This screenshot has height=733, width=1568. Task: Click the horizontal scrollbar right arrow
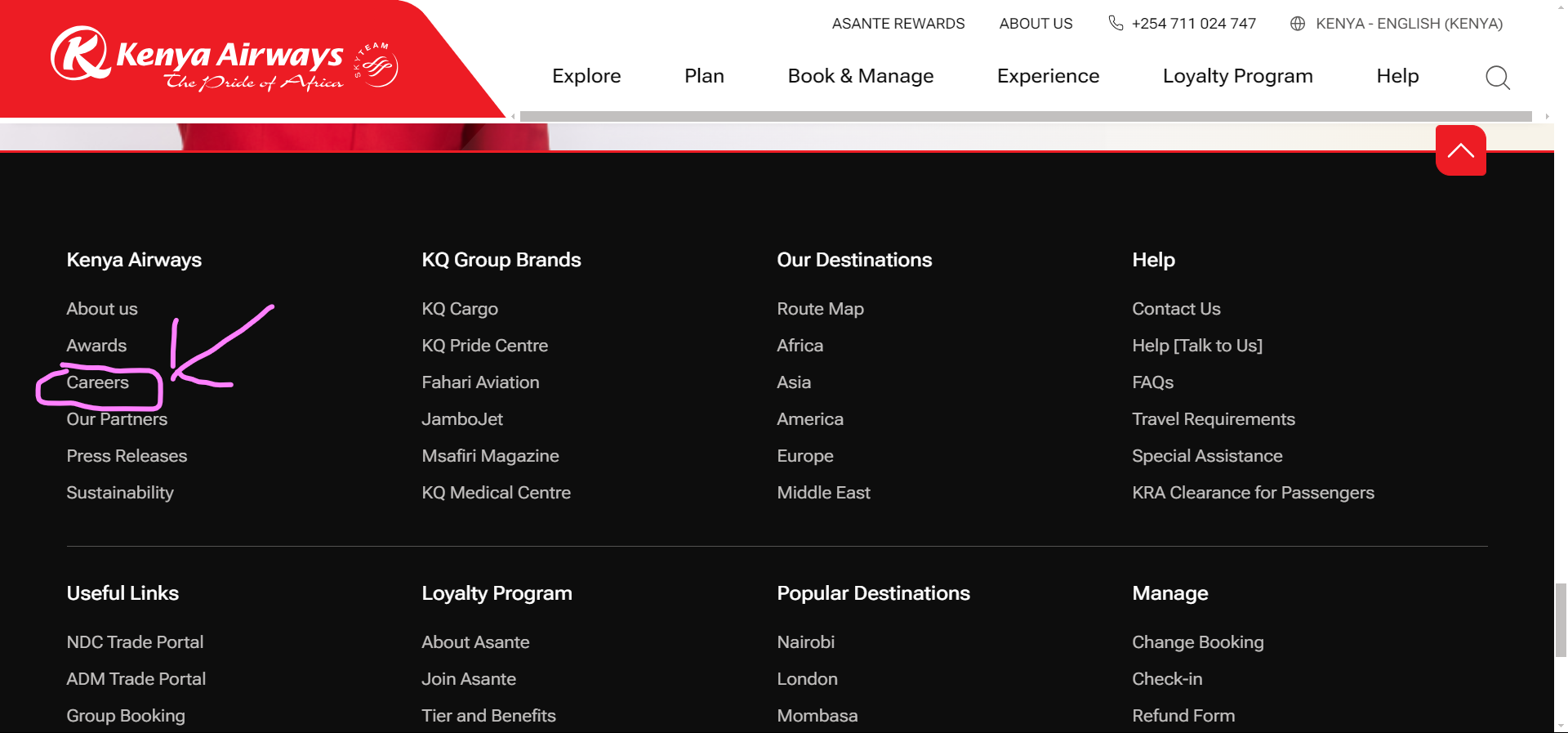(x=1546, y=116)
